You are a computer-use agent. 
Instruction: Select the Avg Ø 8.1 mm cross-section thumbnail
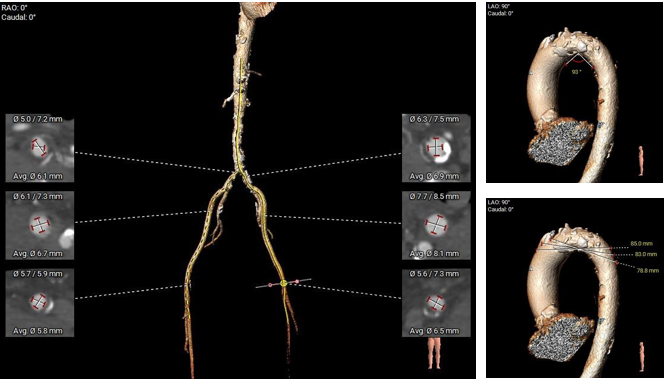(x=436, y=225)
